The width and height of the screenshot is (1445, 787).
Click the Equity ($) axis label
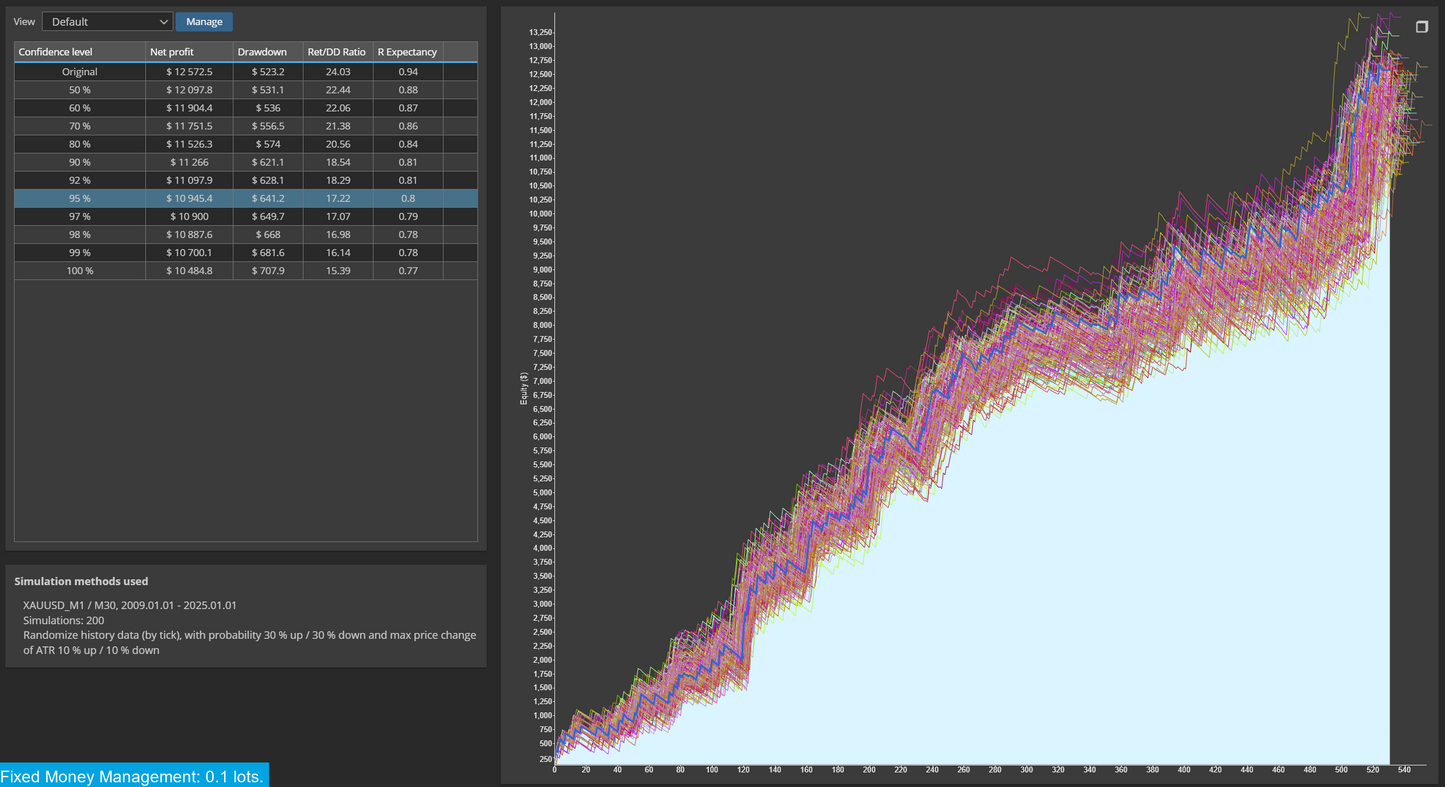click(x=524, y=389)
